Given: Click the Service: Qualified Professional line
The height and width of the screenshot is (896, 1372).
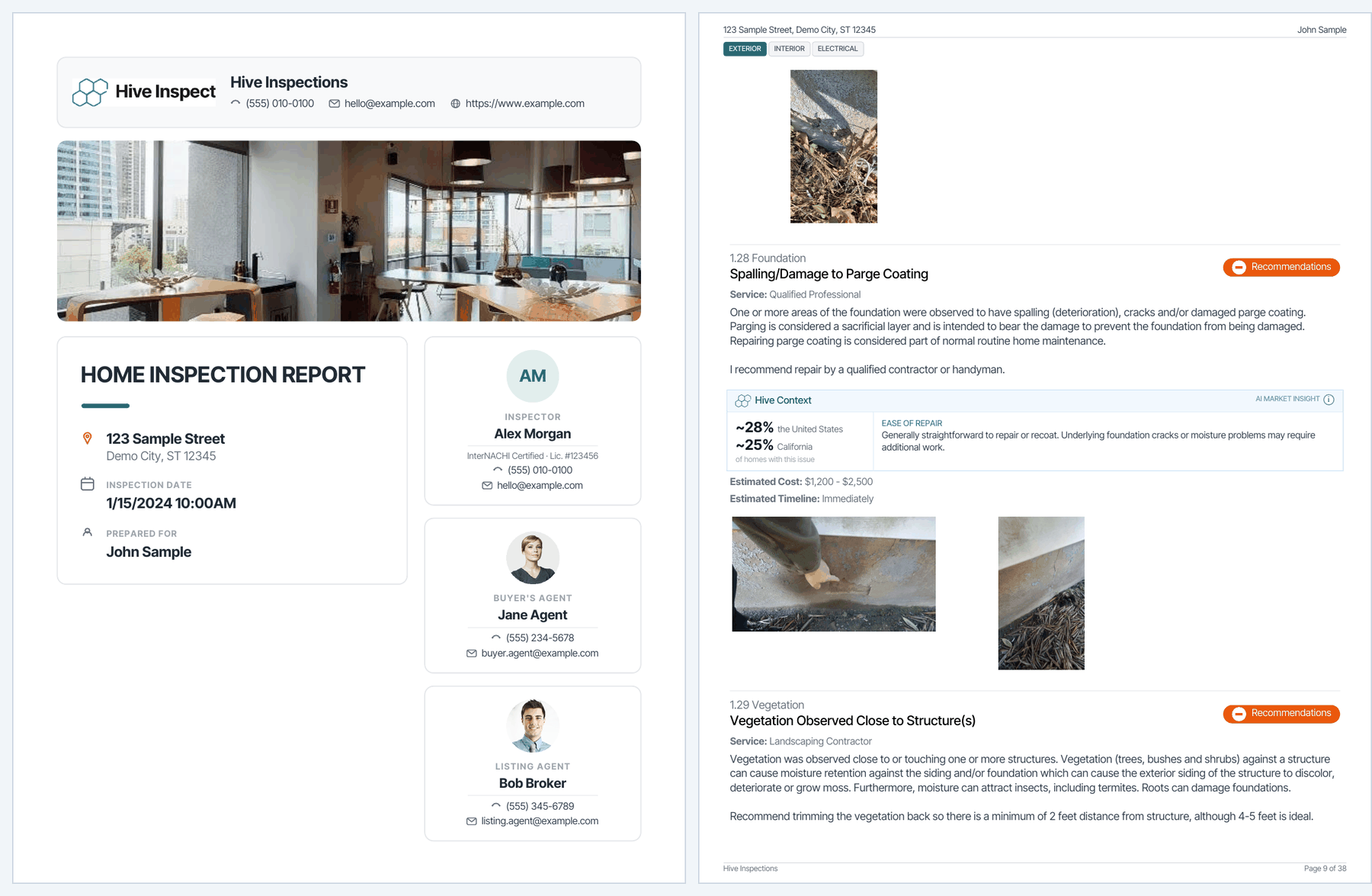Looking at the screenshot, I should coord(795,294).
